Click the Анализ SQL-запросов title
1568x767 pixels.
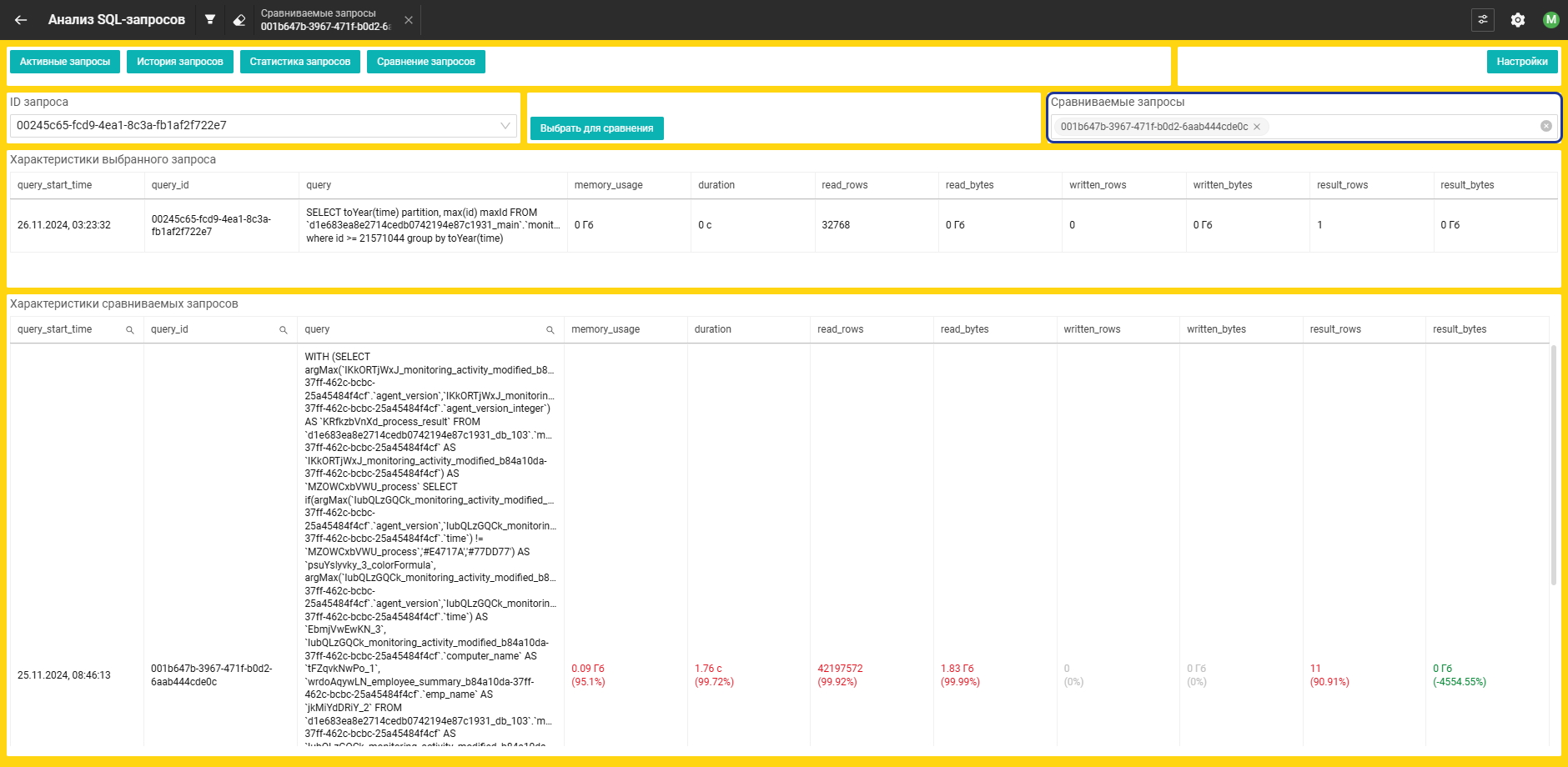(117, 20)
